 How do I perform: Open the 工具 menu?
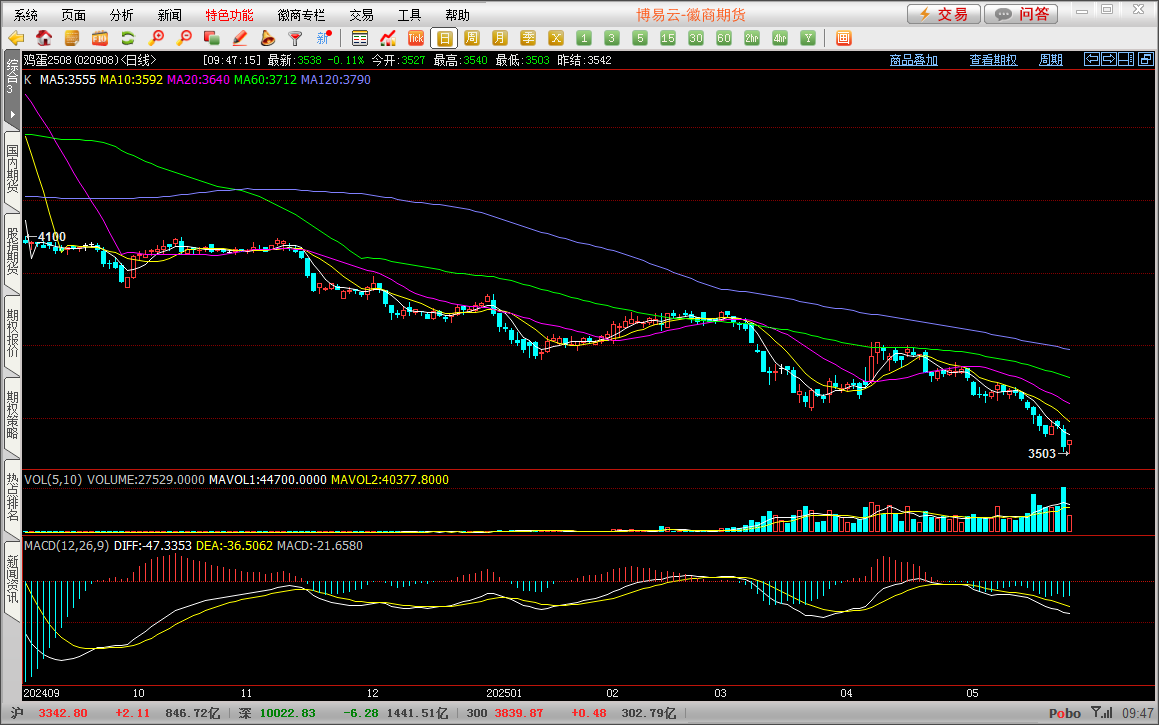tap(409, 15)
